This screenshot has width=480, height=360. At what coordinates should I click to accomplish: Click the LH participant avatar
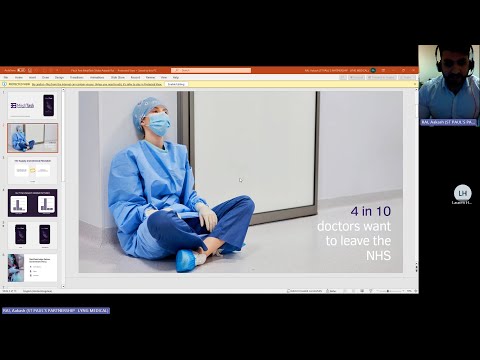pyautogui.click(x=462, y=193)
